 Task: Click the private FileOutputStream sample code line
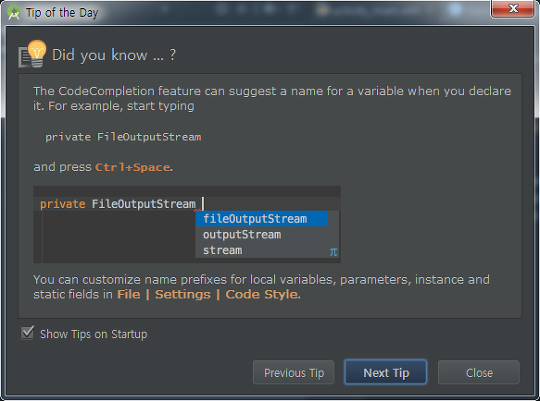(x=123, y=137)
